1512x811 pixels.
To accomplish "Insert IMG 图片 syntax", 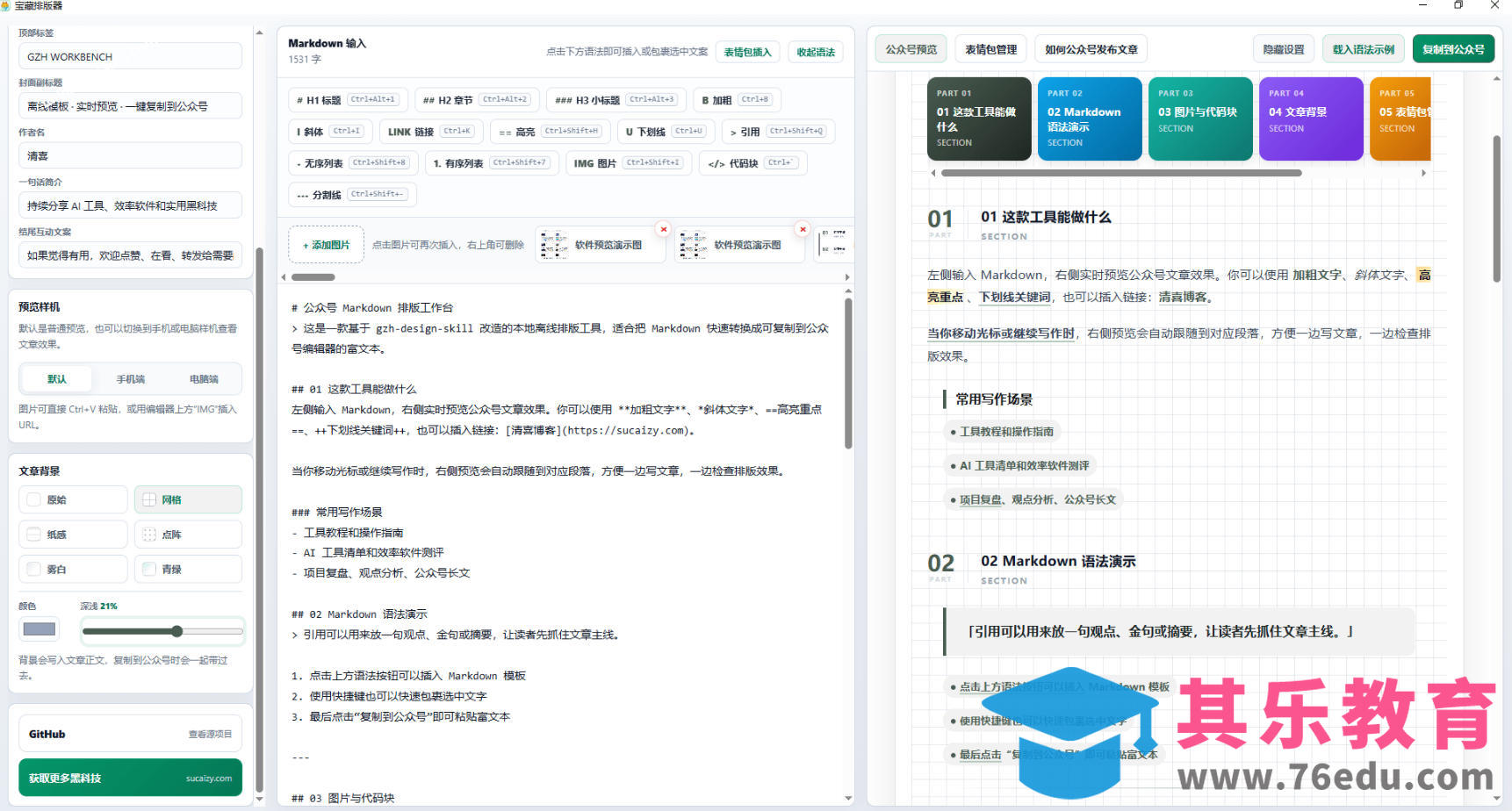I will (629, 163).
